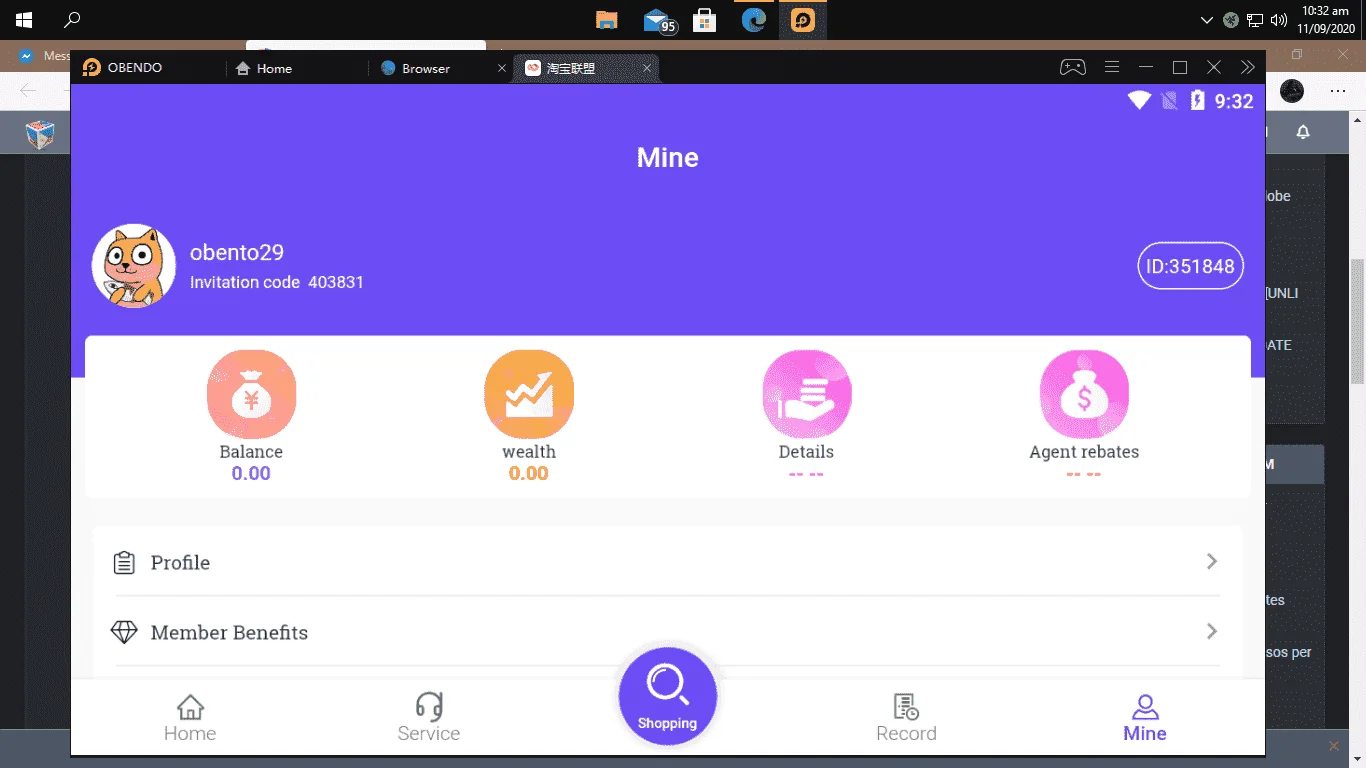Expand the emulator sidebar double-arrow

[x=1247, y=67]
